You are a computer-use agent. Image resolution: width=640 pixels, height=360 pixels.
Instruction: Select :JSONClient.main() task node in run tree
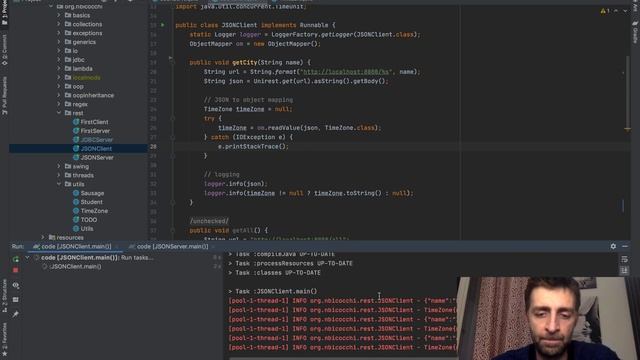tap(75, 267)
